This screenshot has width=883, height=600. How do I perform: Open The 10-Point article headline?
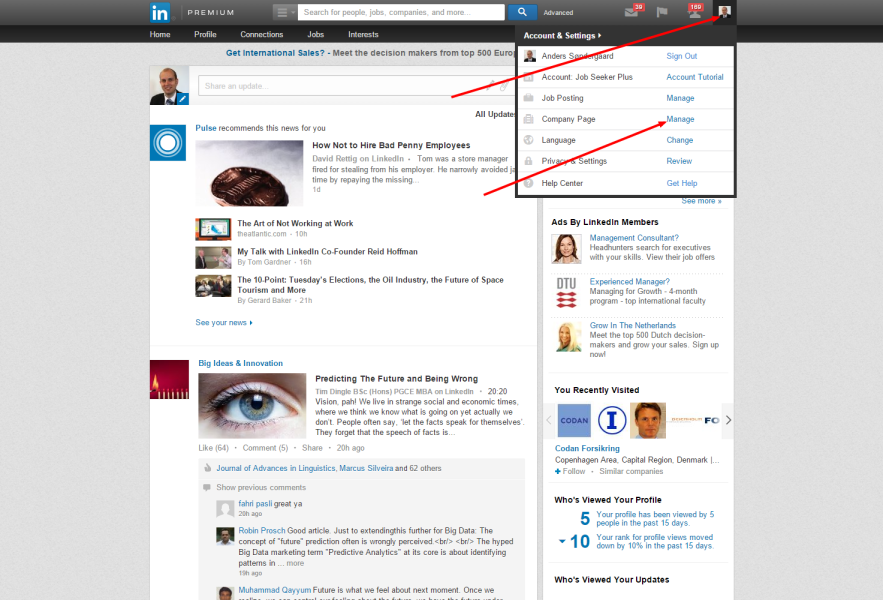370,285
